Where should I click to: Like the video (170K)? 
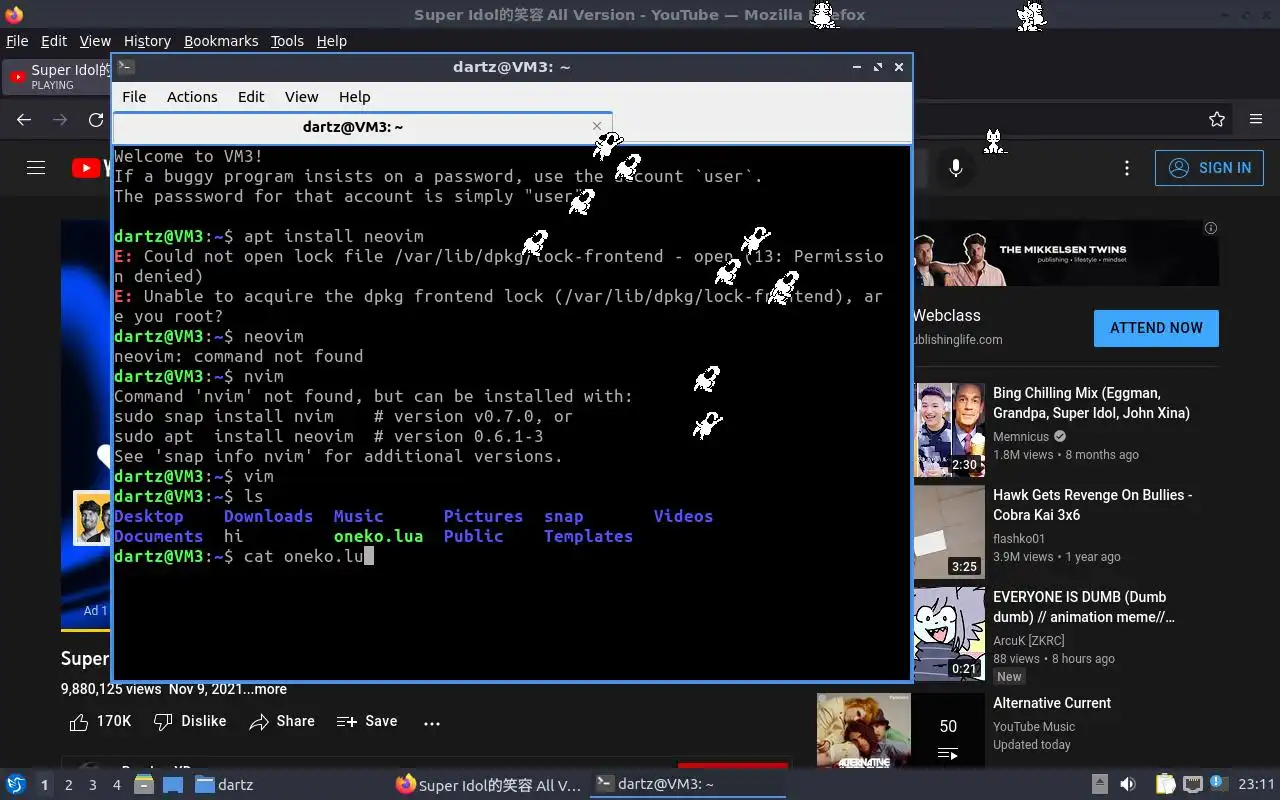100,721
